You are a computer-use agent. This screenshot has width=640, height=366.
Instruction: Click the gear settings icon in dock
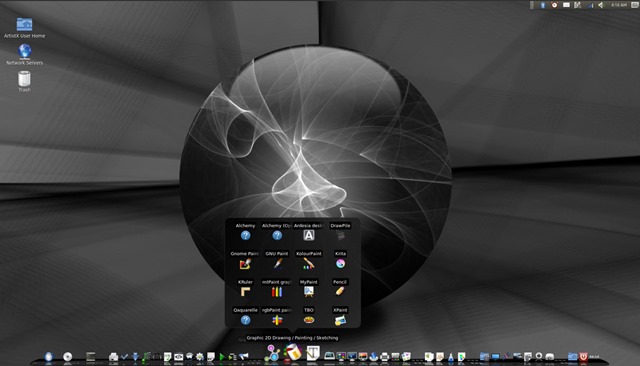(x=200, y=357)
